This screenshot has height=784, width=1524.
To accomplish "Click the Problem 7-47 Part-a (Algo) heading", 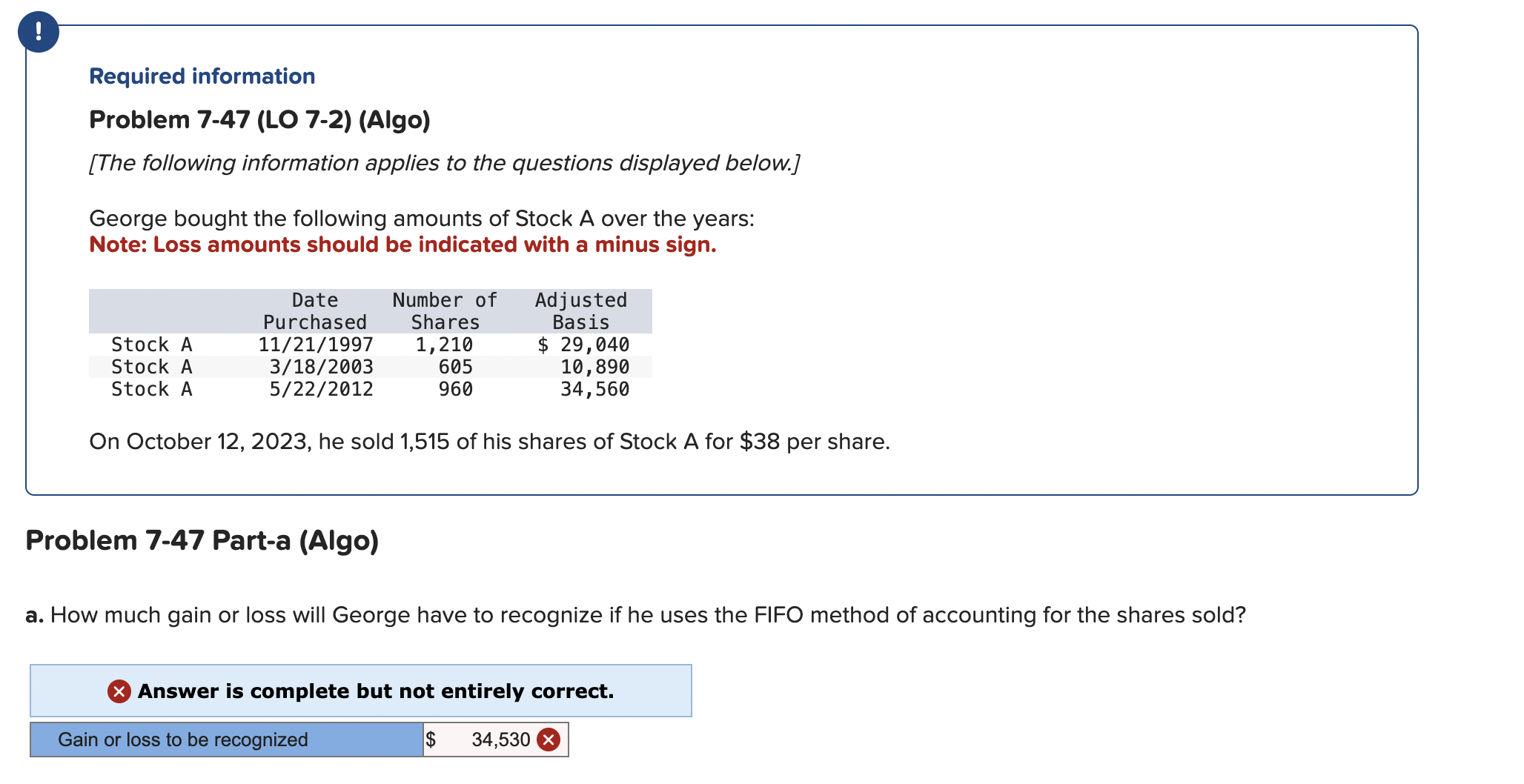I will point(202,540).
